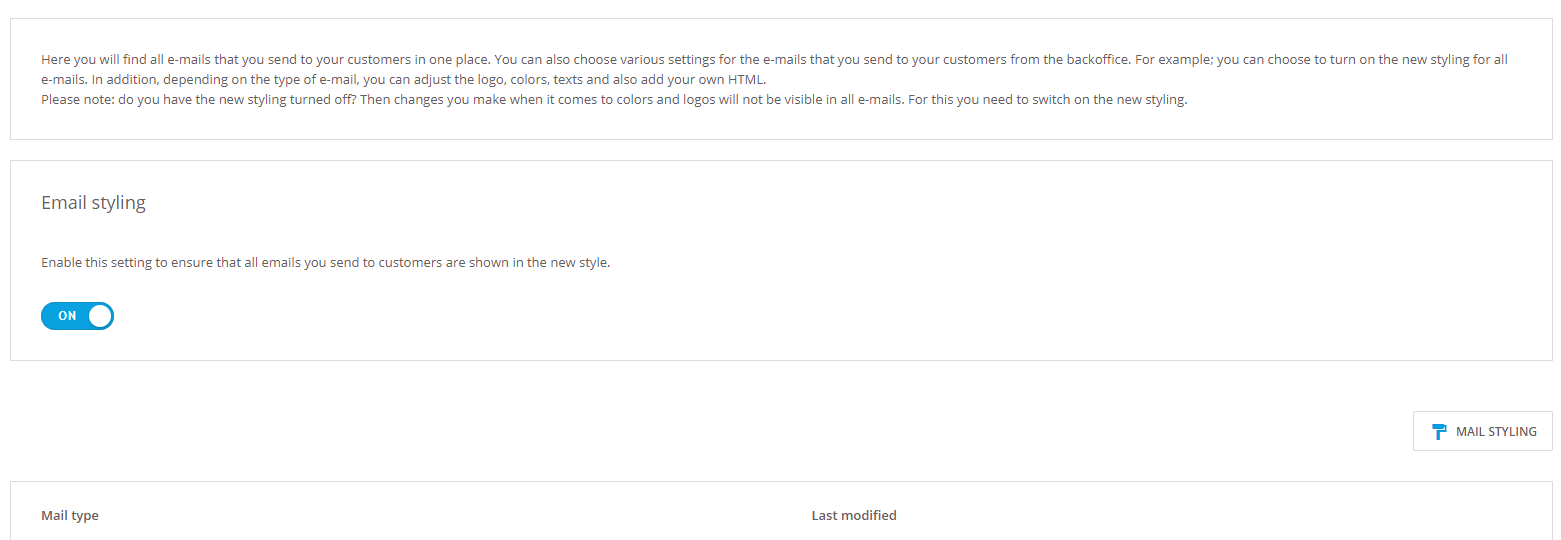Click the white knob of the ON switch
The height and width of the screenshot is (540, 1561).
coord(100,316)
